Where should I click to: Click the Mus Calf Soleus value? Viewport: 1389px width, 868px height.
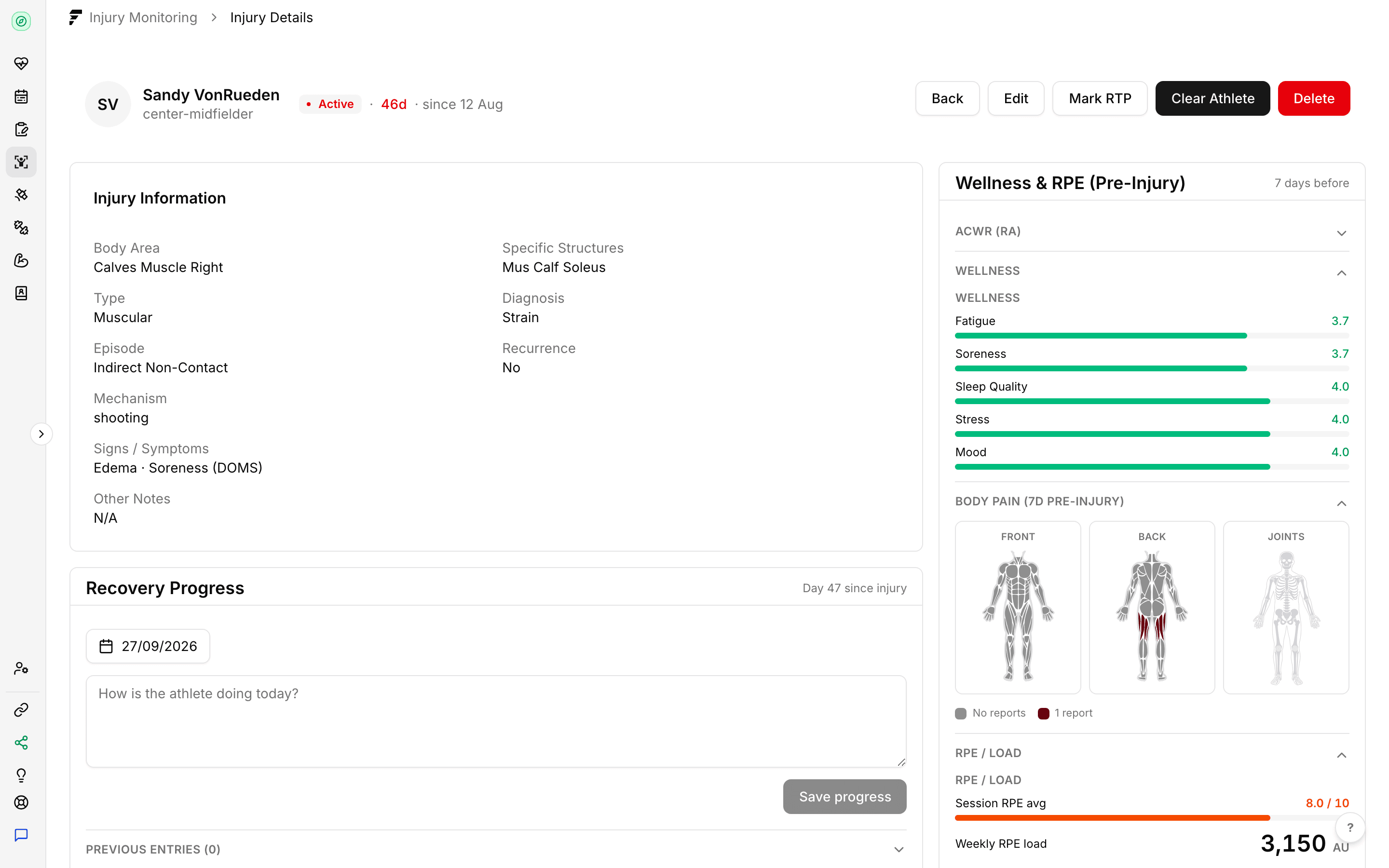point(554,268)
